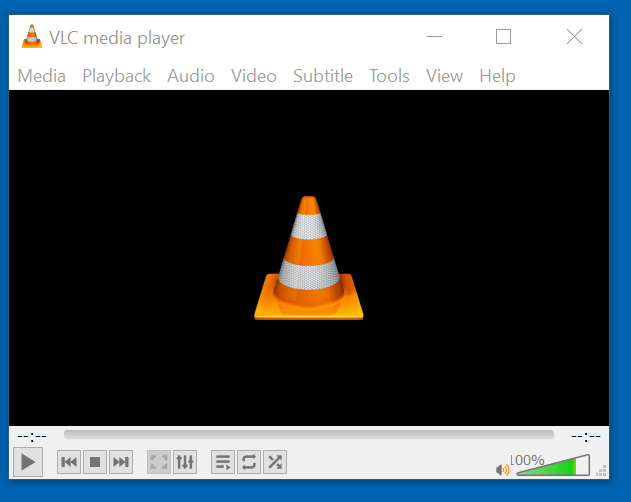Viewport: 631px width, 502px height.
Task: Toggle loop repeat mode
Action: coord(249,462)
